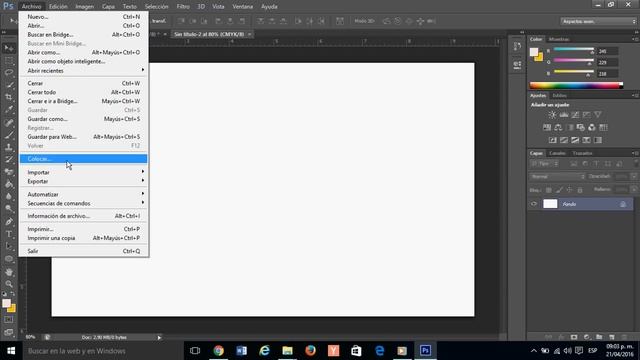640x360 pixels.
Task: Click the Modo 3D label in options bar
Action: [364, 21]
